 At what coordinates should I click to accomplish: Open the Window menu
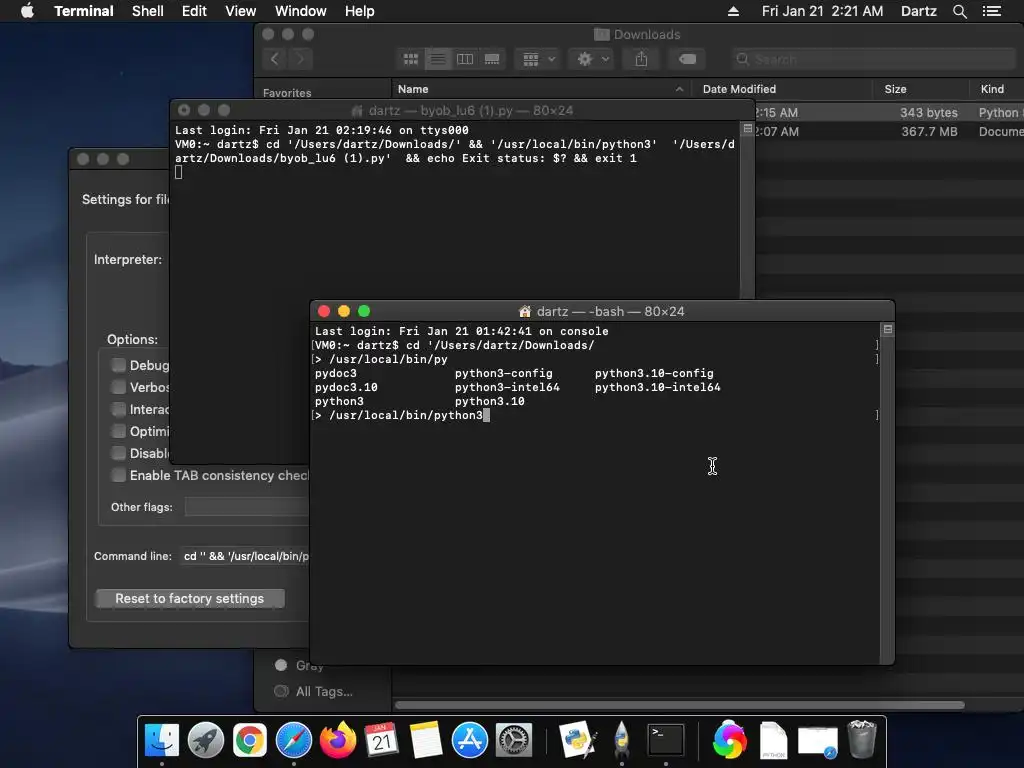[x=300, y=11]
